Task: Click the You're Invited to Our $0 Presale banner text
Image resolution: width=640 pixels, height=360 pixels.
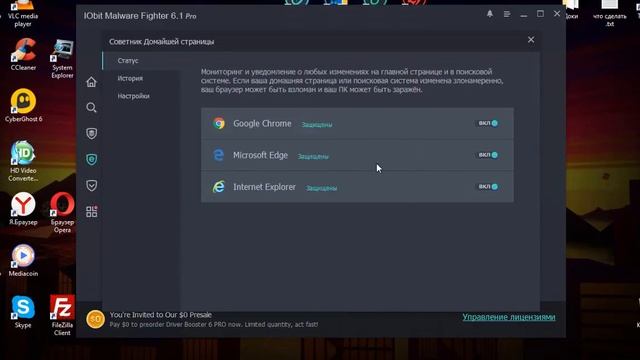Action: click(x=160, y=315)
